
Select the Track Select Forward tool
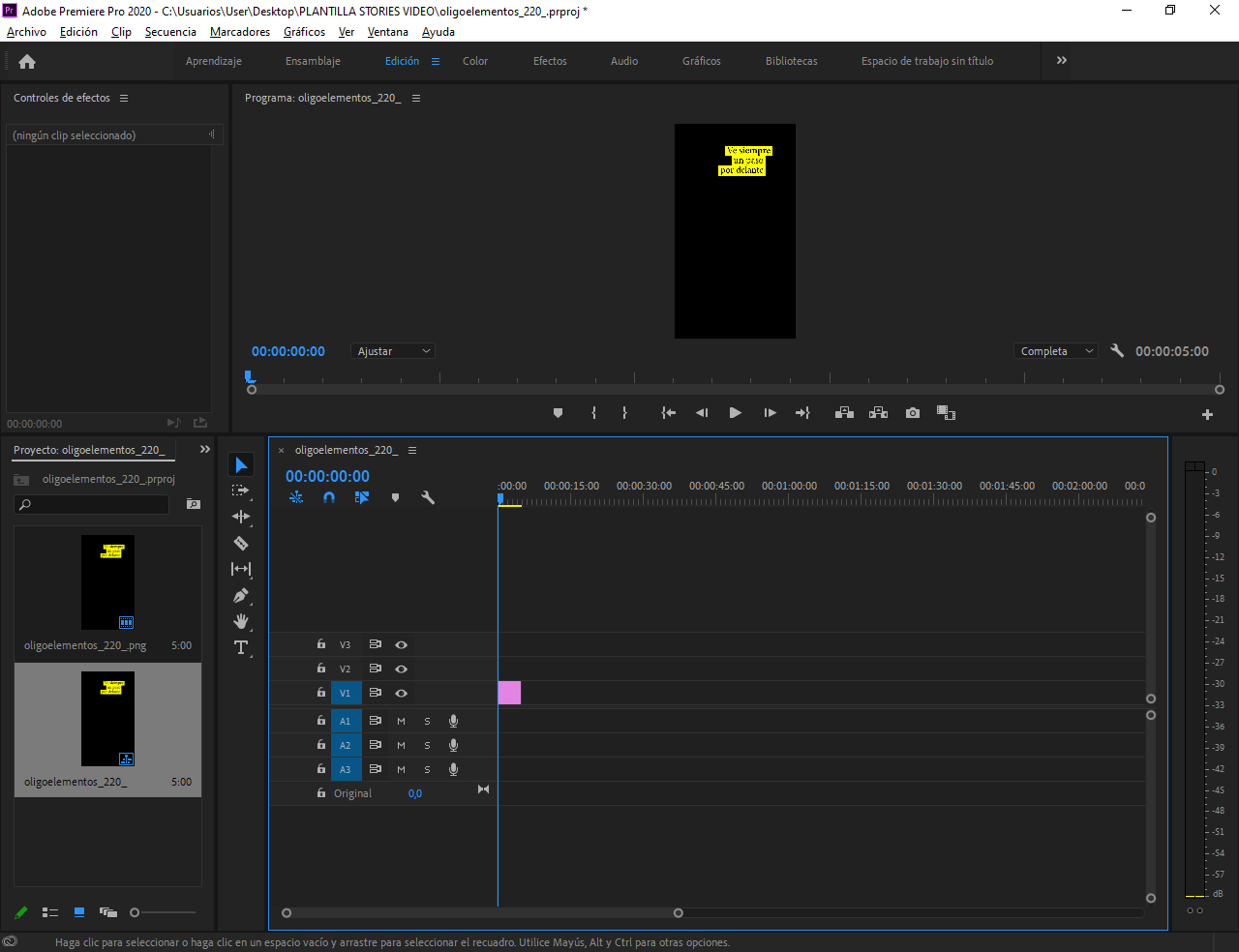241,491
